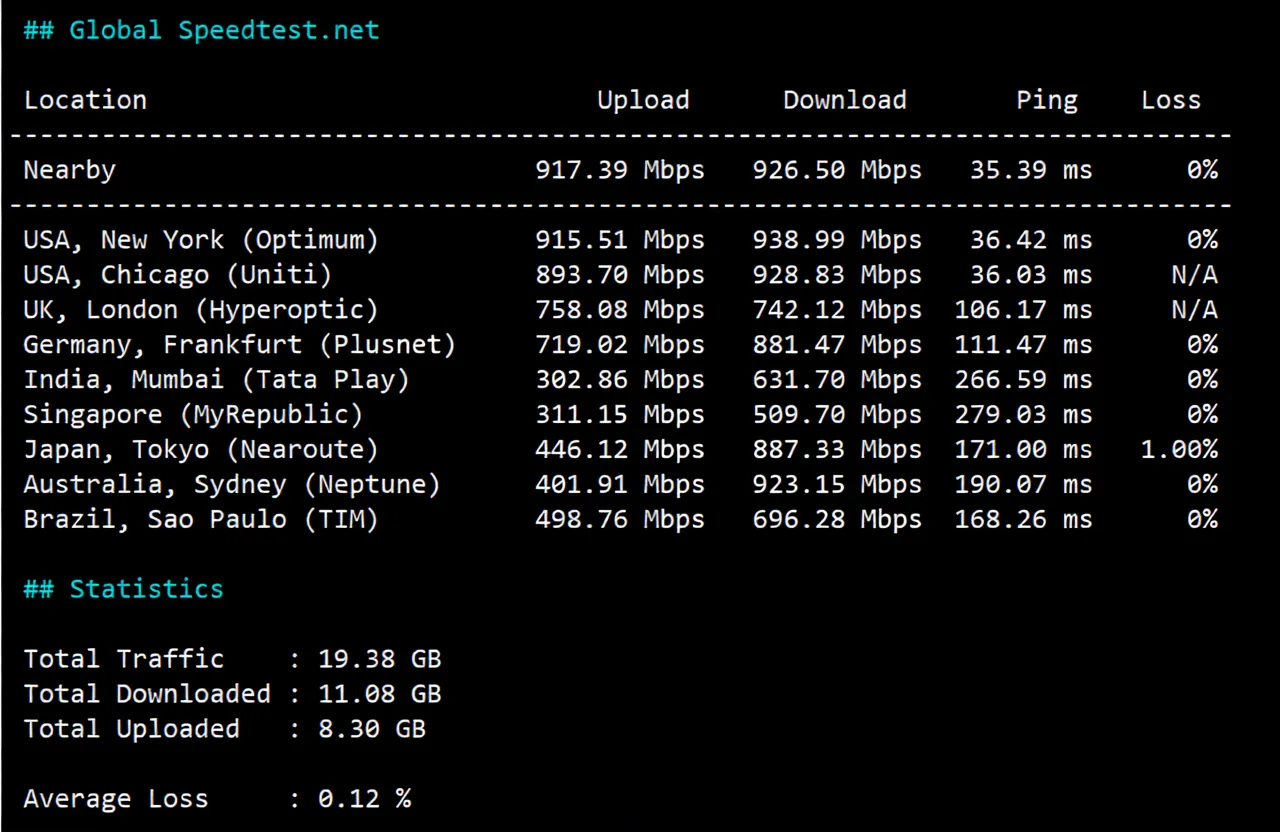The height and width of the screenshot is (832, 1280).
Task: Select the Total Traffic value 19.38 GB
Action: [x=380, y=658]
